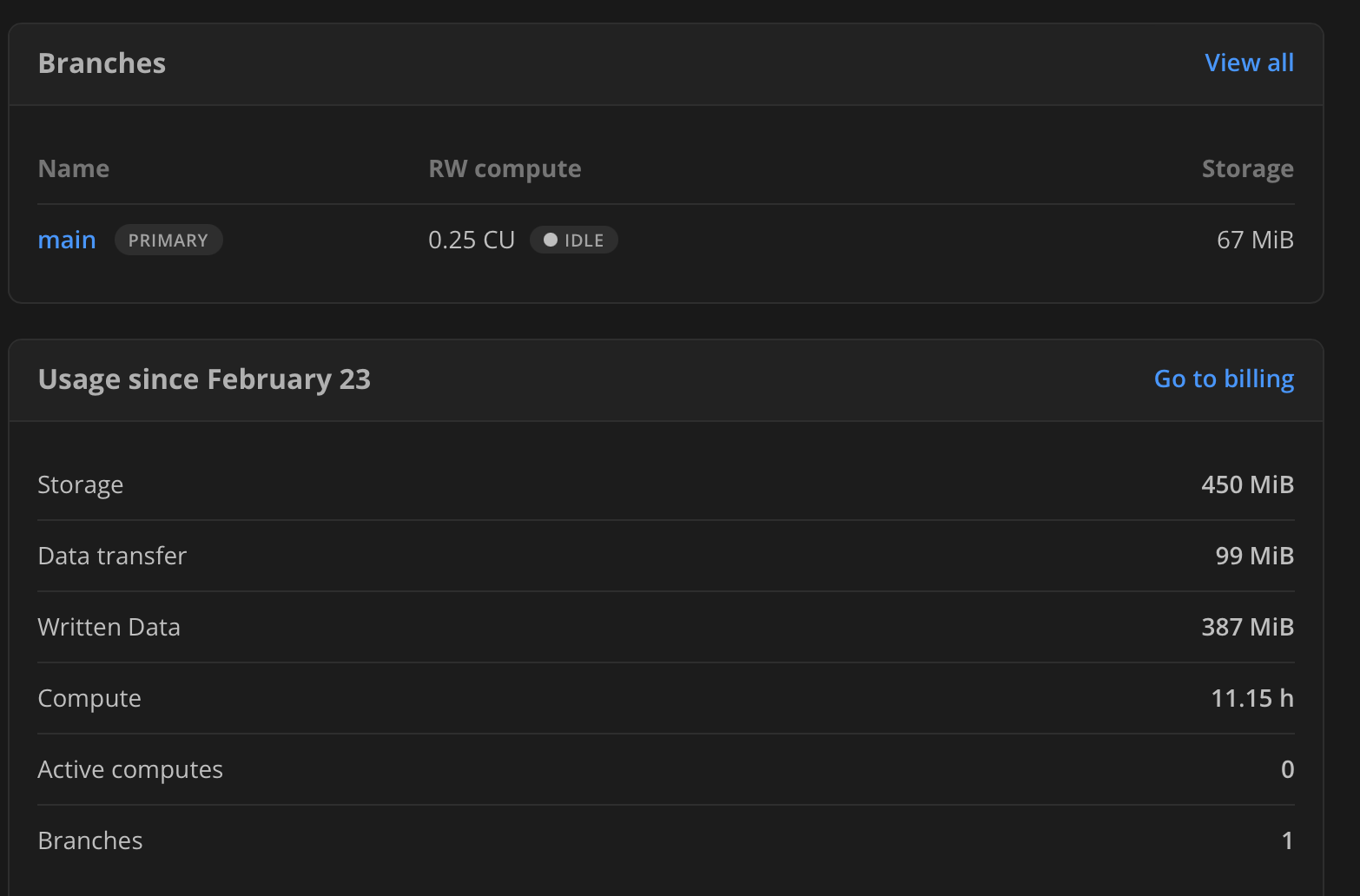Image resolution: width=1360 pixels, height=896 pixels.
Task: Click the Active computes usage label
Action: pos(130,769)
